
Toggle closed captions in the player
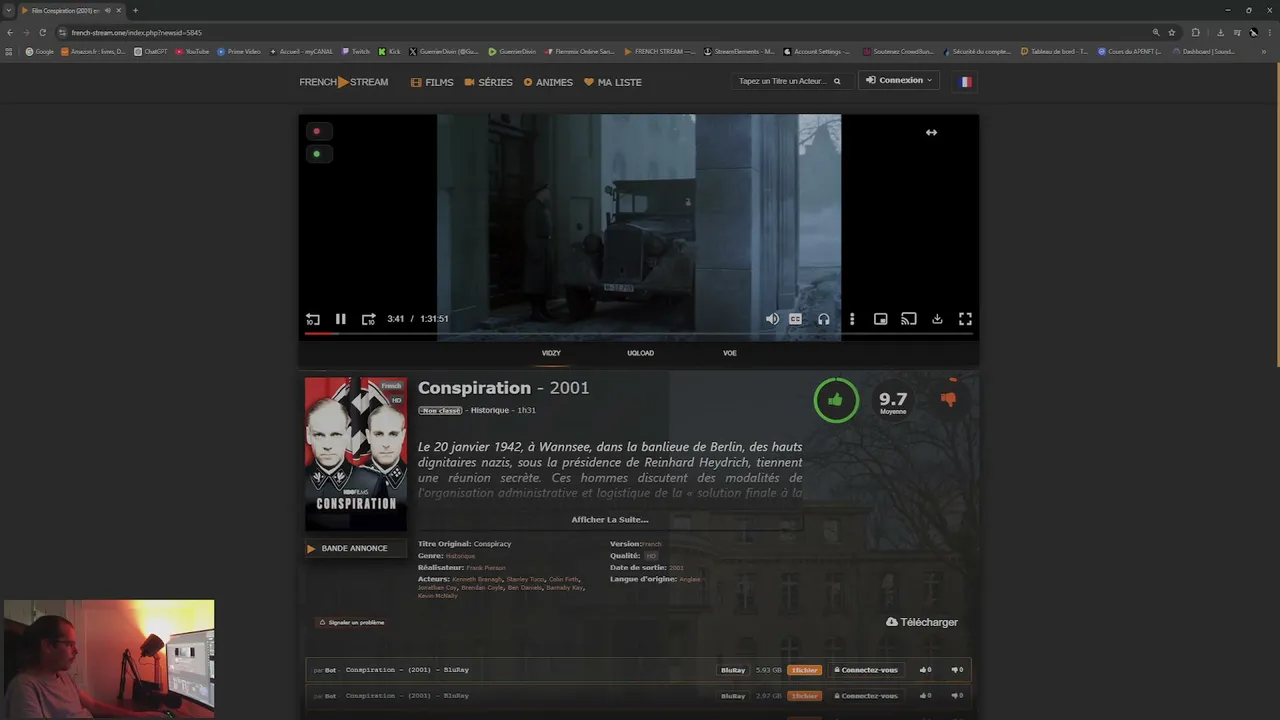click(x=796, y=319)
